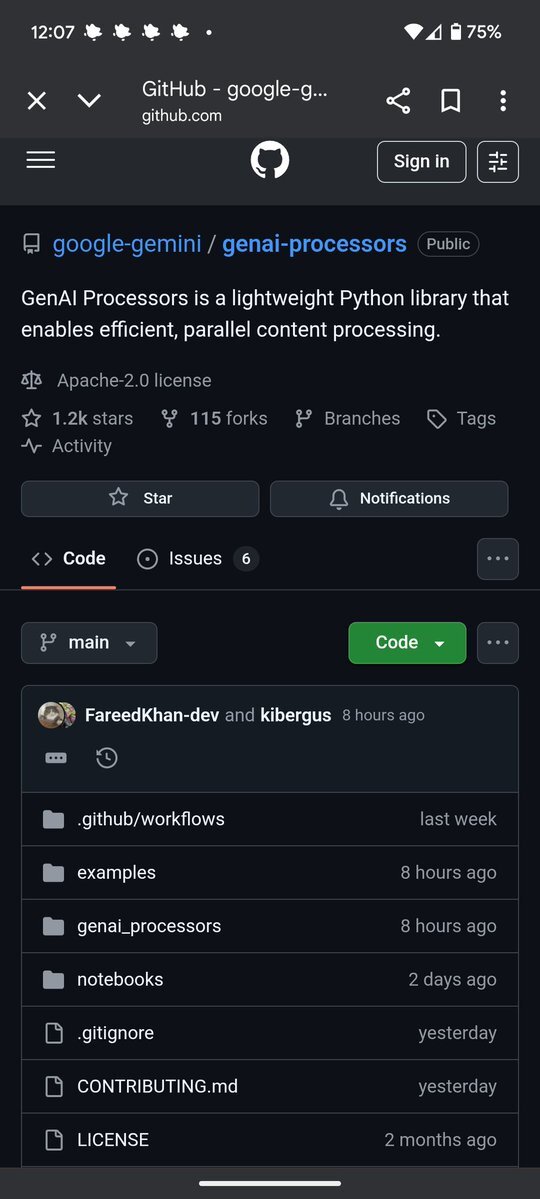Open browser three-dot overflow menu
This screenshot has height=1199, width=540.
click(503, 101)
